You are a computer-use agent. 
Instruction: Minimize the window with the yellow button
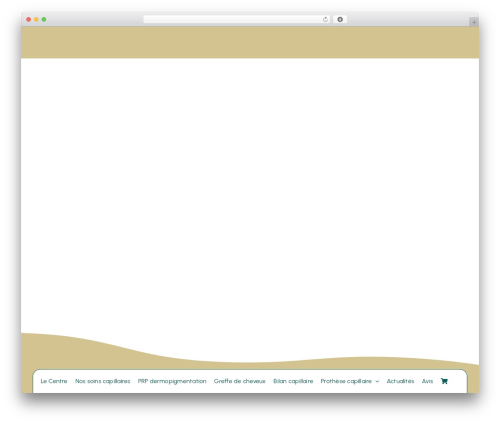[36, 20]
